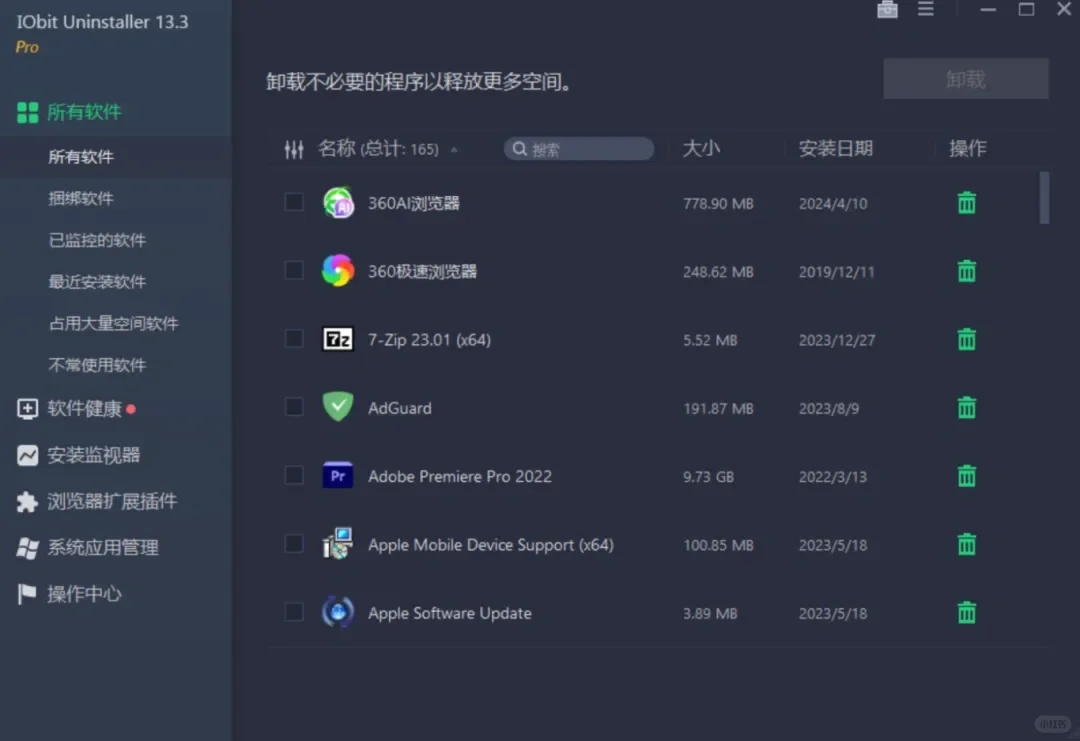The image size is (1080, 741).
Task: Open the hamburger menu at top right
Action: 925,10
